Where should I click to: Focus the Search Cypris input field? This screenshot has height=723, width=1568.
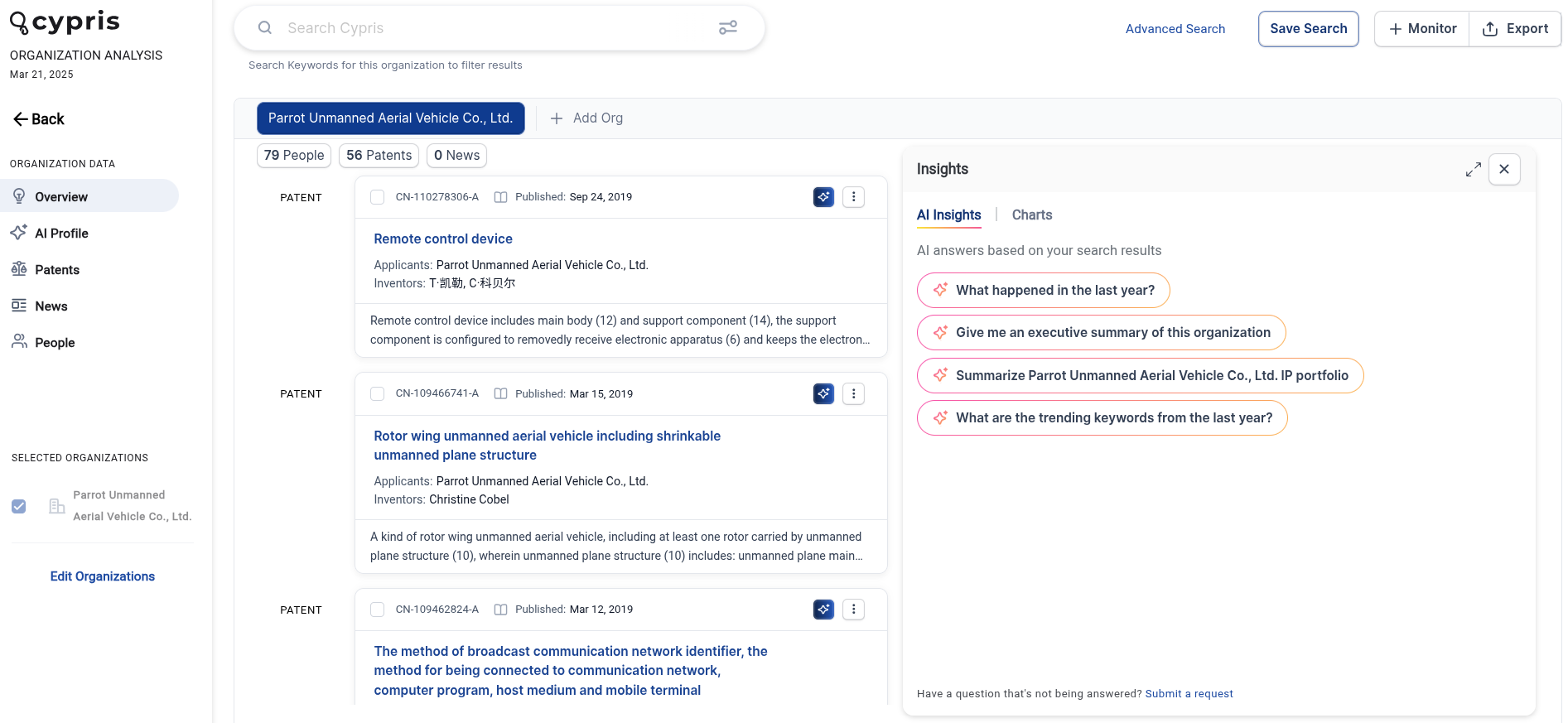497,28
